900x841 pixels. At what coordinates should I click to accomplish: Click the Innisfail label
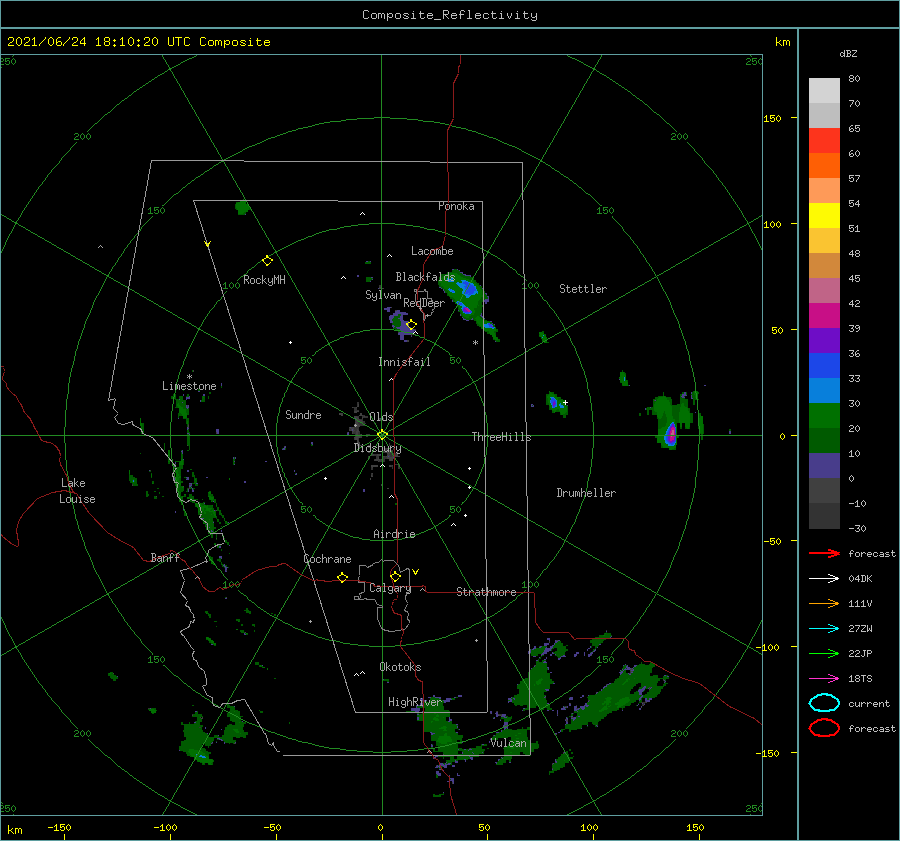pyautogui.click(x=404, y=362)
